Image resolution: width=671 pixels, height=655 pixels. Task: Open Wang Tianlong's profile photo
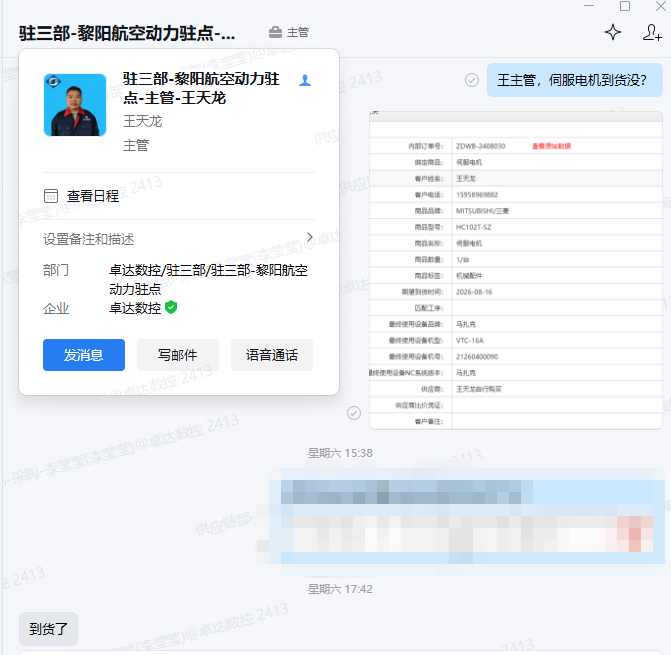pyautogui.click(x=75, y=105)
